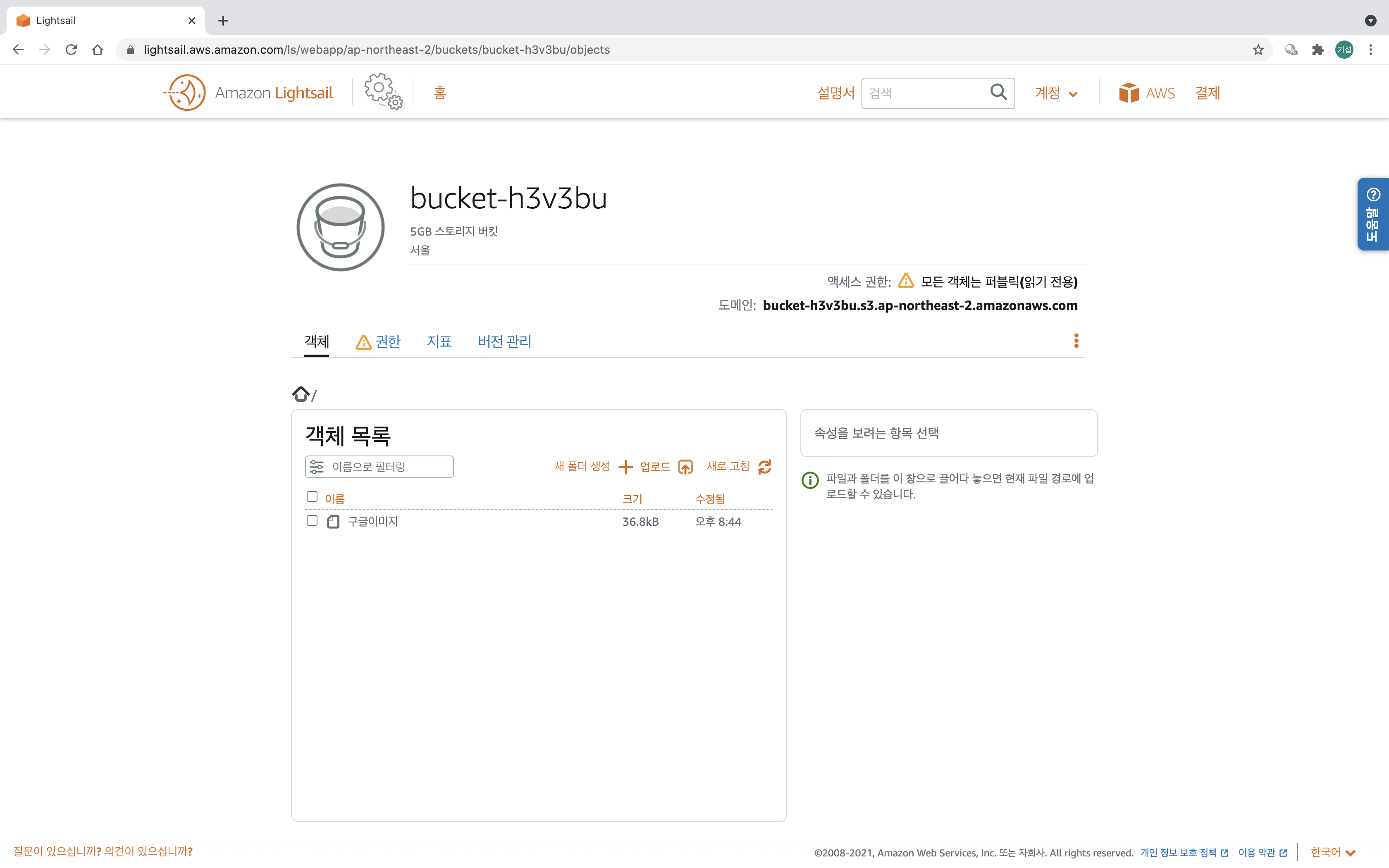Screen dimensions: 1389x868
Task: Click the refresh icon beside 새로 고침
Action: (764, 467)
